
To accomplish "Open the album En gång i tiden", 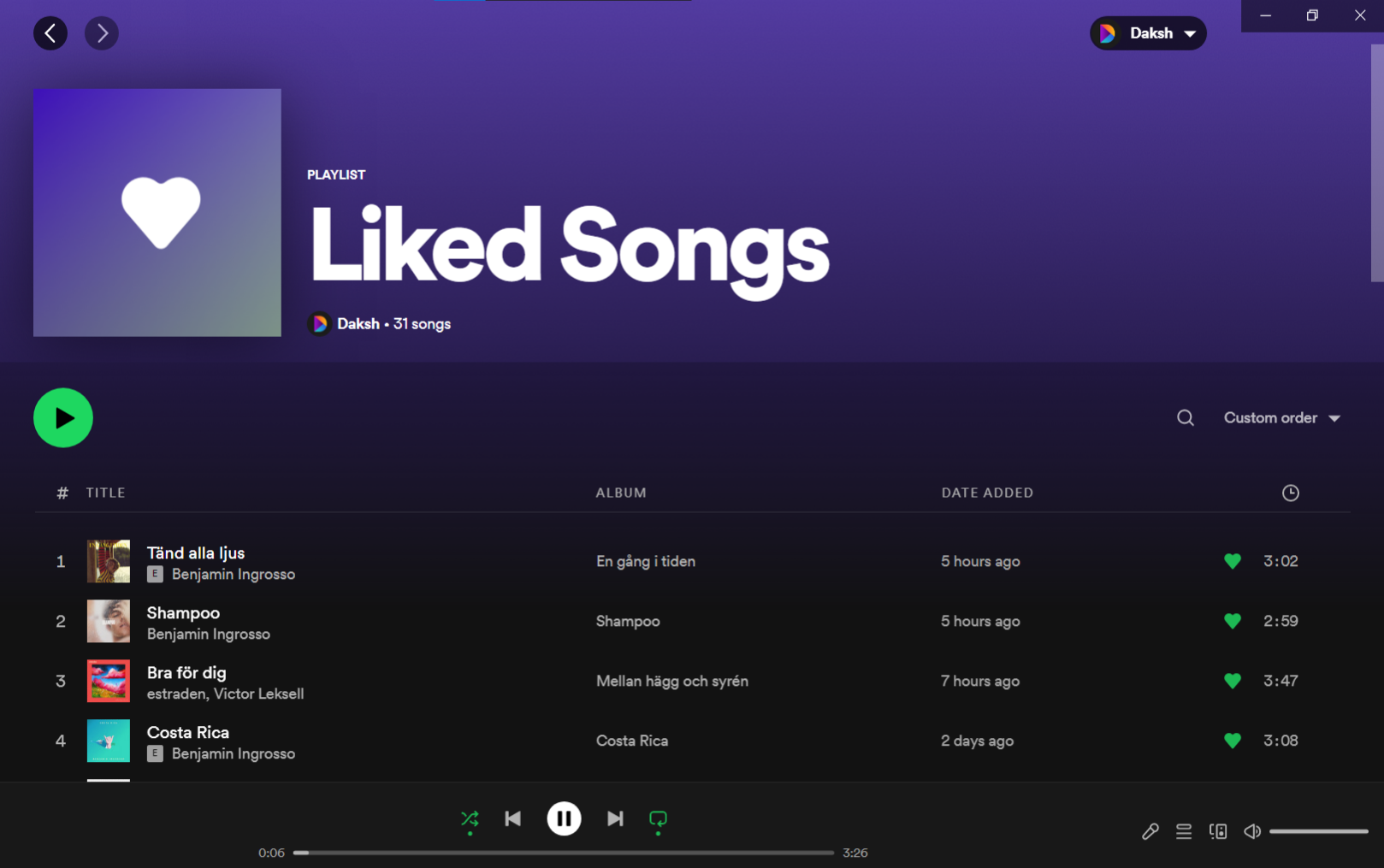I will click(646, 561).
